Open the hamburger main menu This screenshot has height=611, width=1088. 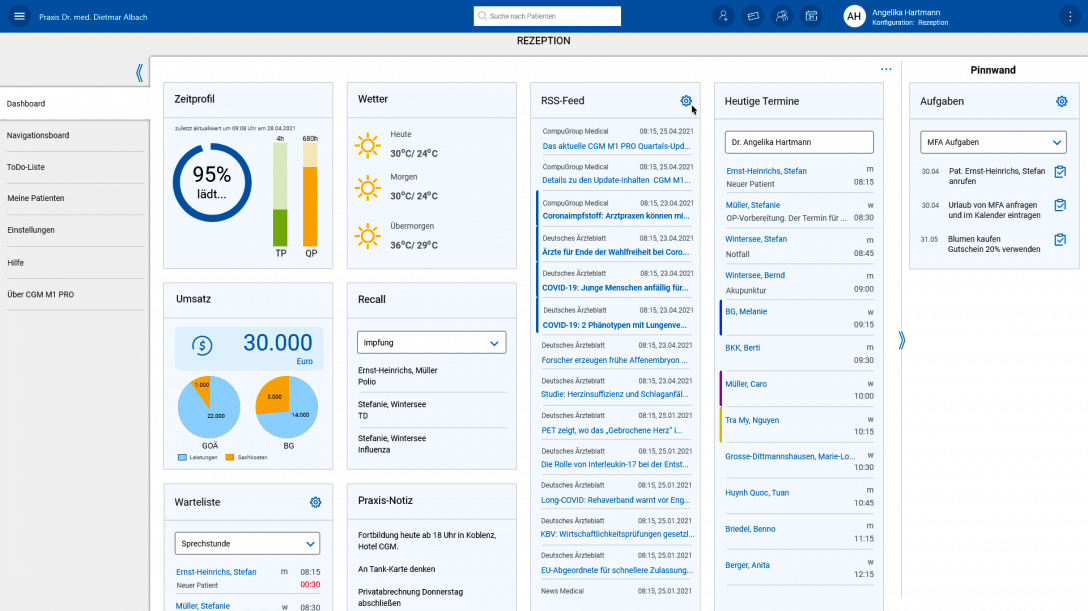point(20,16)
